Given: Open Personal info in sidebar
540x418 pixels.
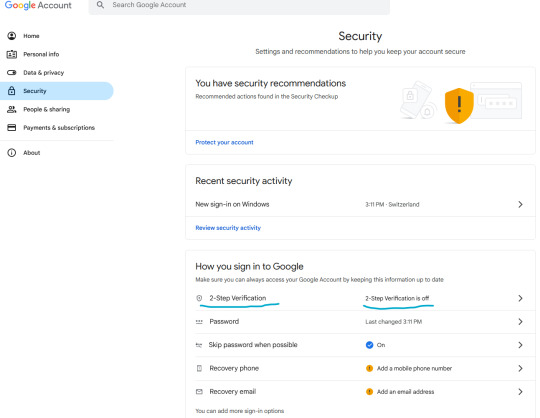Looking at the screenshot, I should coord(57,54).
